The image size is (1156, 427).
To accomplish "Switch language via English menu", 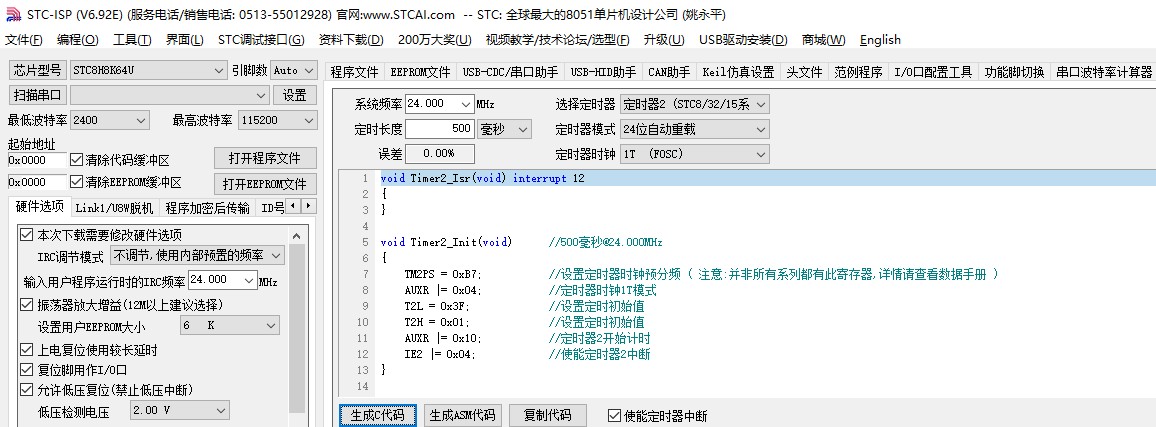I will [880, 40].
